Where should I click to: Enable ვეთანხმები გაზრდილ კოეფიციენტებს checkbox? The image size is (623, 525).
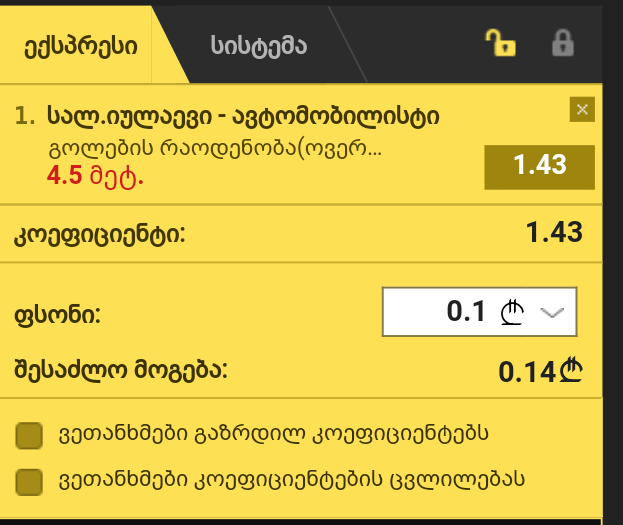click(x=29, y=436)
